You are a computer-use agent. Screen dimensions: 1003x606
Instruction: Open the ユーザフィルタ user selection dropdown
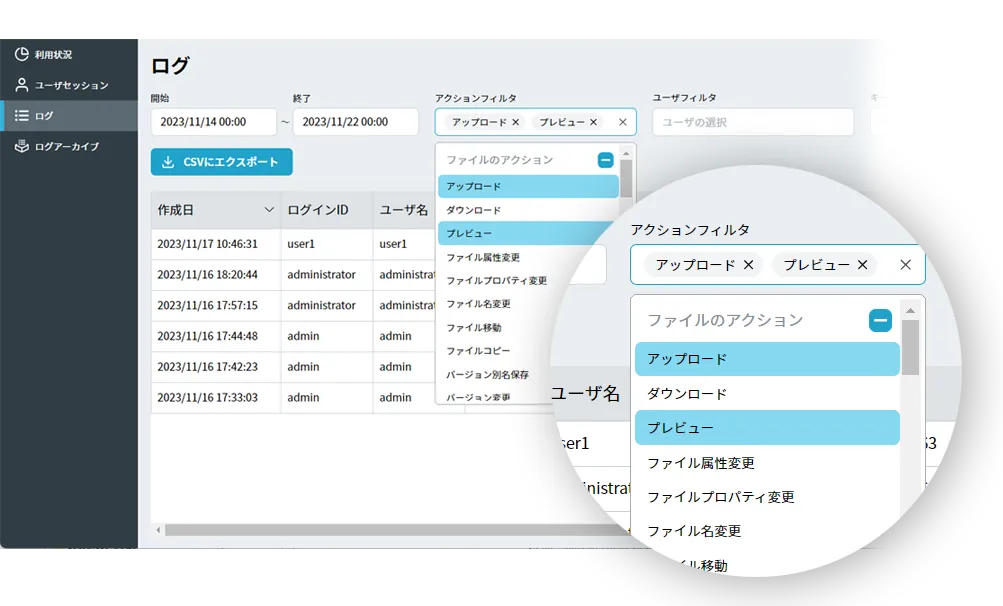752,122
